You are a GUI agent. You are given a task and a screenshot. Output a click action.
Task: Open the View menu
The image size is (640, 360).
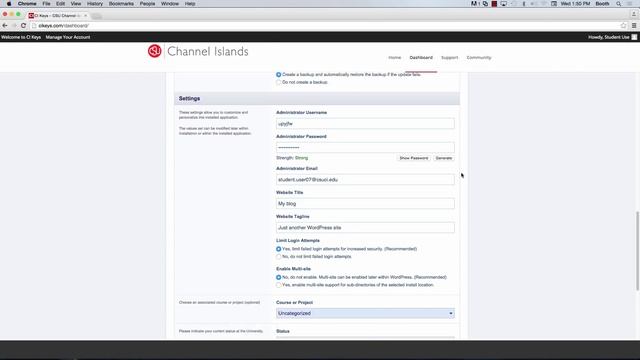pos(76,4)
